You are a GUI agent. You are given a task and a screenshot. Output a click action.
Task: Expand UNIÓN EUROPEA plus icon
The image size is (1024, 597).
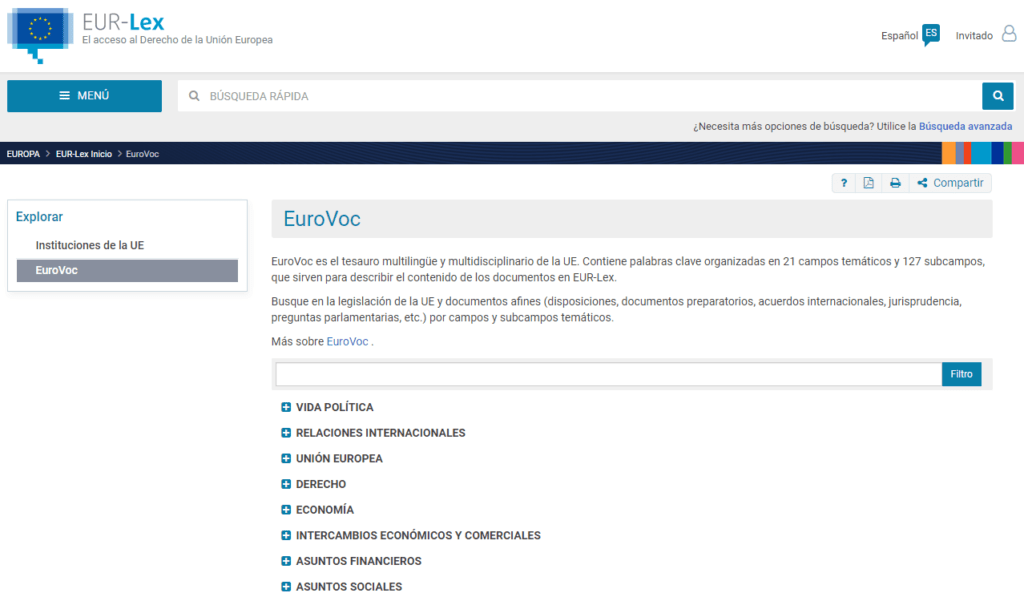click(286, 459)
